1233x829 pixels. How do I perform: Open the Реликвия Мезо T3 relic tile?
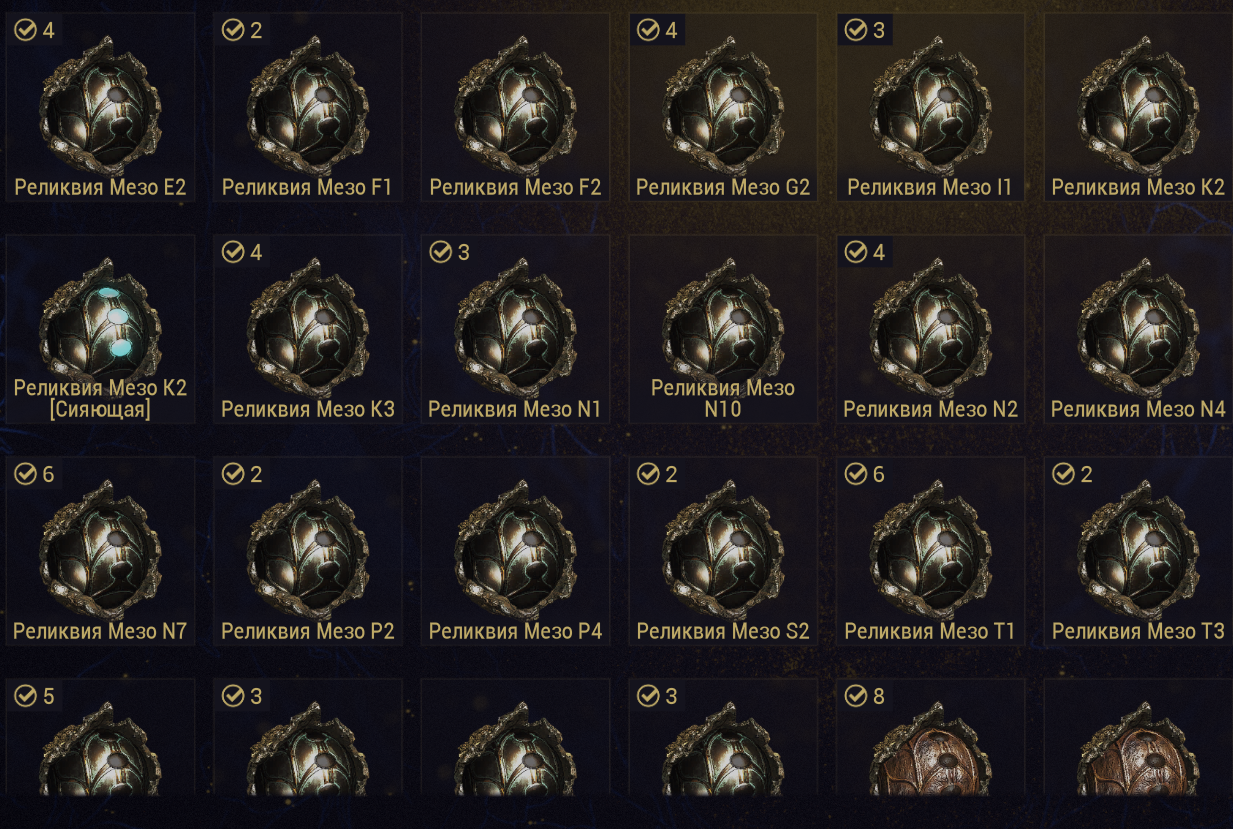coord(1138,551)
